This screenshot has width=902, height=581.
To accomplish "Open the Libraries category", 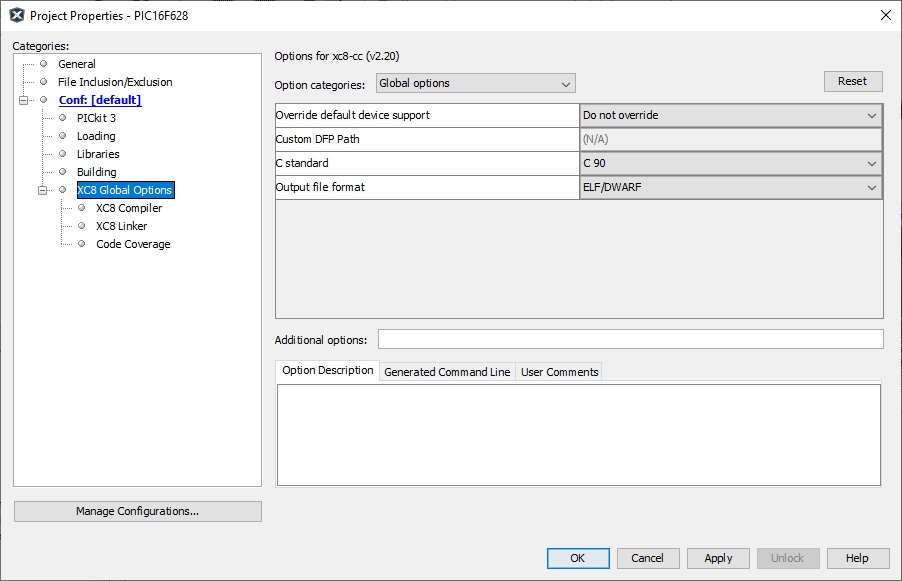I will click(x=98, y=154).
